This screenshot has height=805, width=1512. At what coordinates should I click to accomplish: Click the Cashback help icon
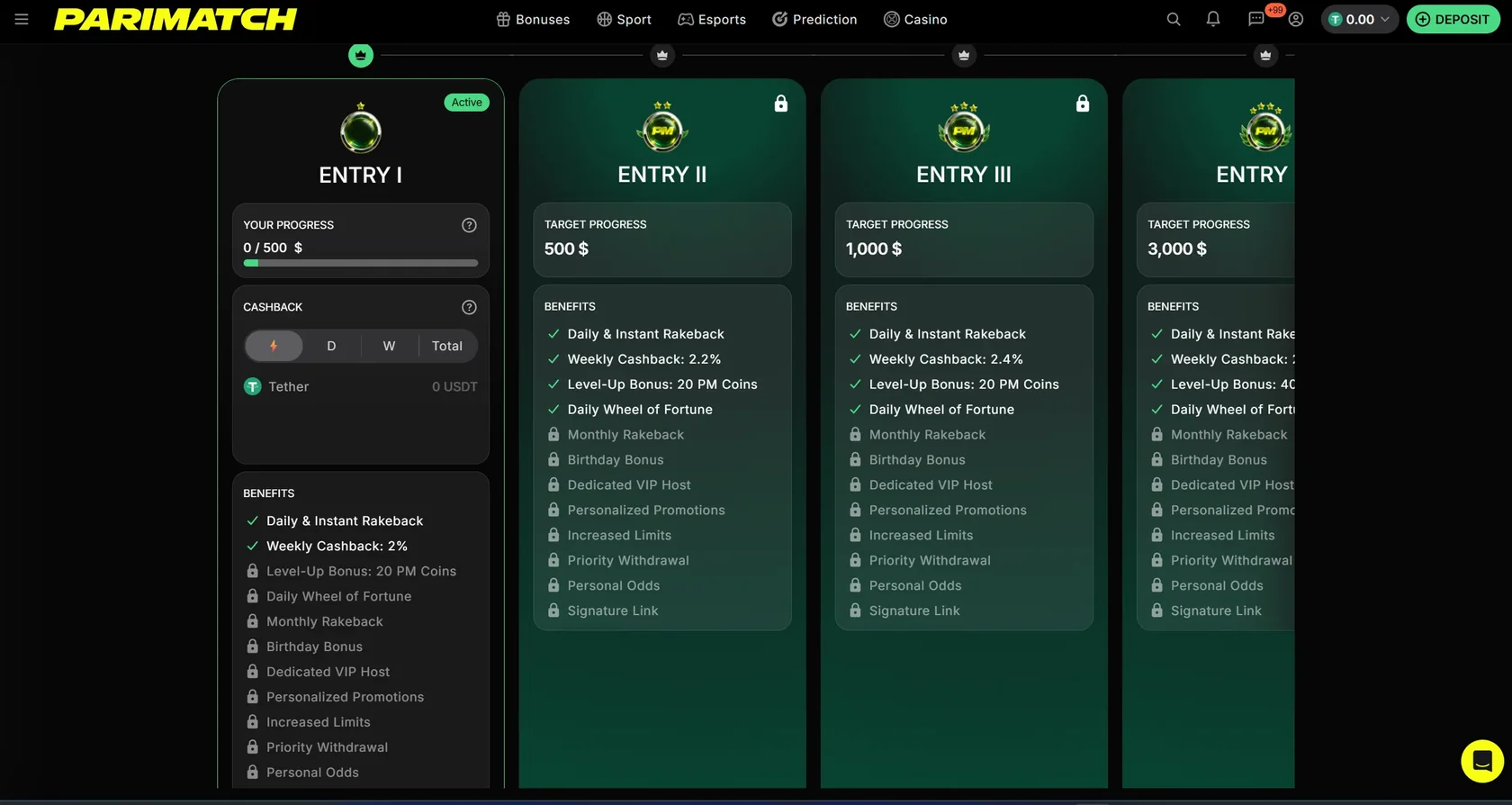point(469,307)
